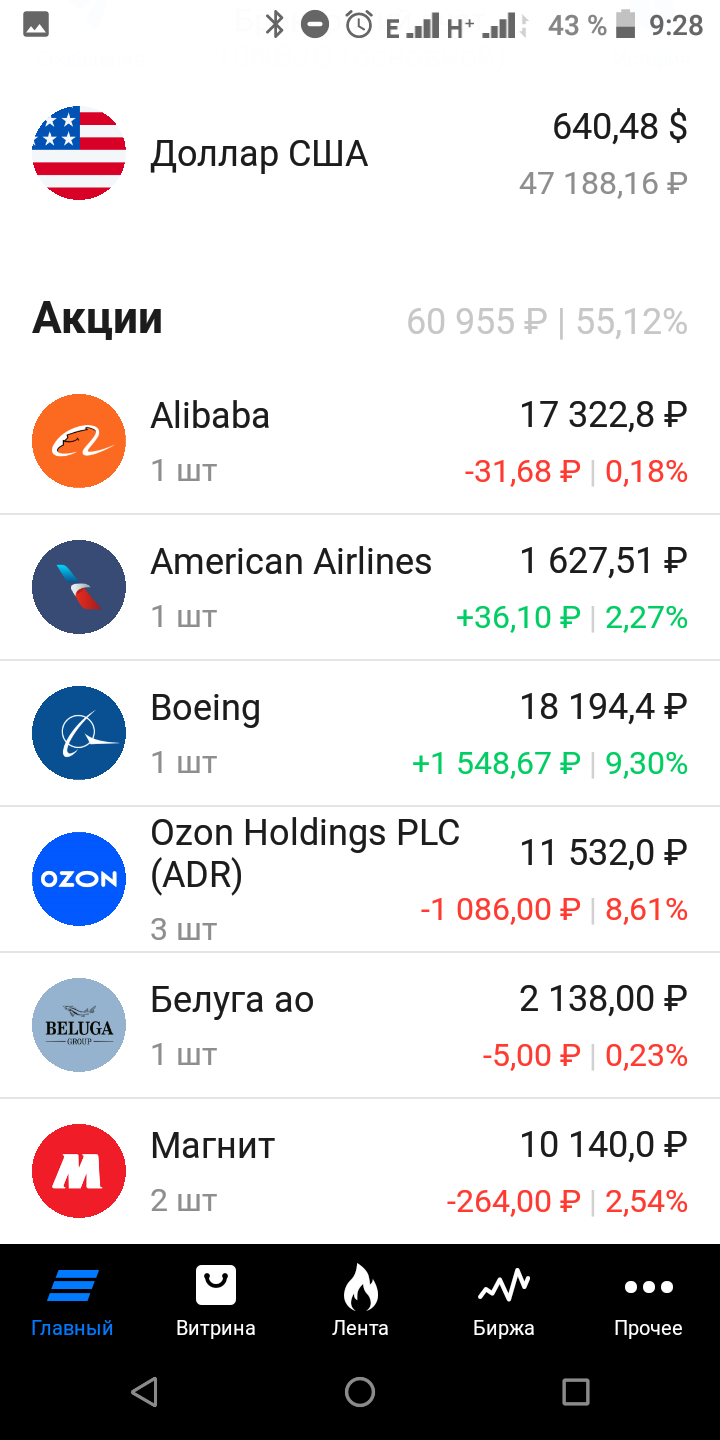Switch to the Витрина tab
The width and height of the screenshot is (720, 1440).
pyautogui.click(x=216, y=1300)
